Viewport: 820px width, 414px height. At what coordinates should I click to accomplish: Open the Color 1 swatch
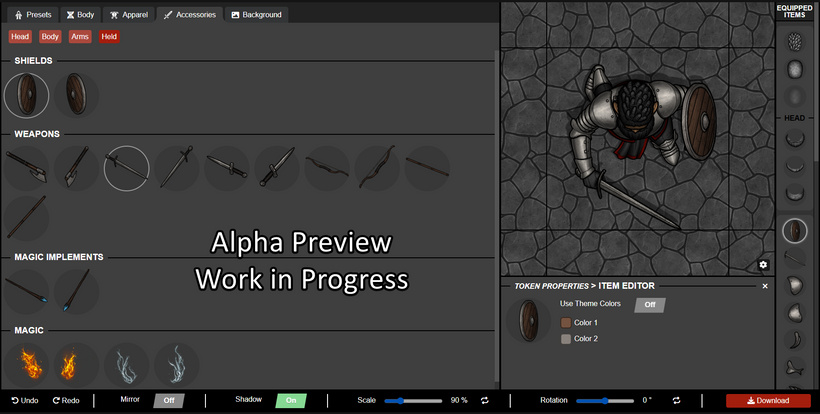coord(566,323)
